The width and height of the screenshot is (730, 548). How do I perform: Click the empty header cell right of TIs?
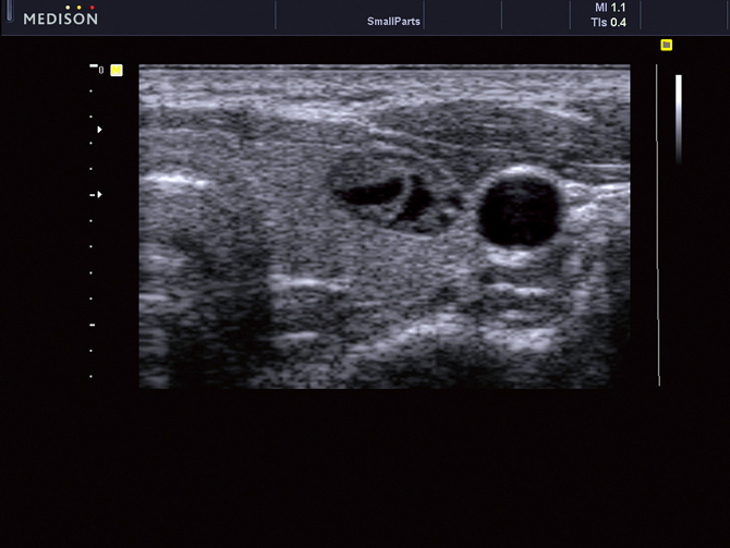(x=684, y=15)
